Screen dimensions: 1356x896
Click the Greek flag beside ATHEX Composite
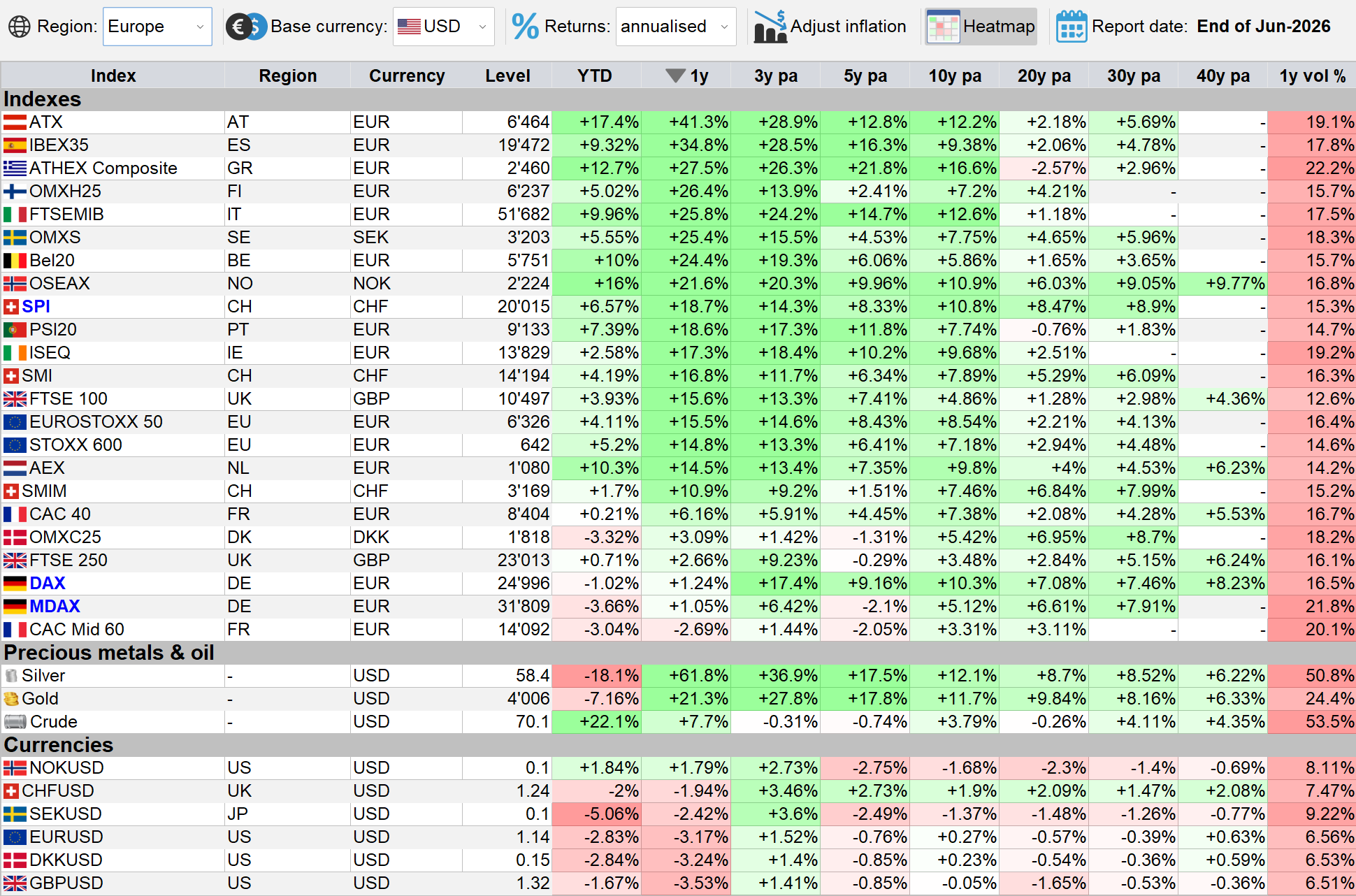pos(15,168)
